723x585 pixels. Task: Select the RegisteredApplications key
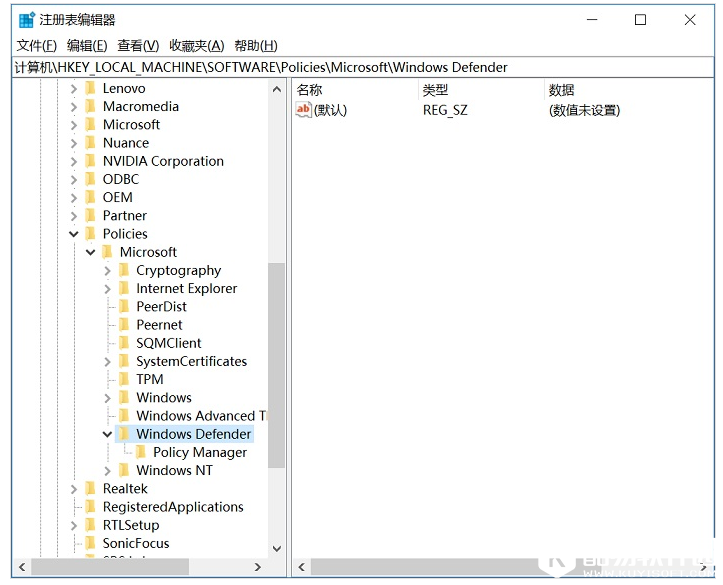(x=173, y=507)
